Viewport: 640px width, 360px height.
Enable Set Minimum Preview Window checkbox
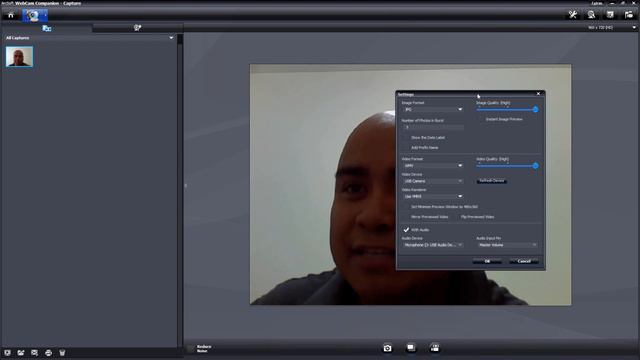[406, 207]
